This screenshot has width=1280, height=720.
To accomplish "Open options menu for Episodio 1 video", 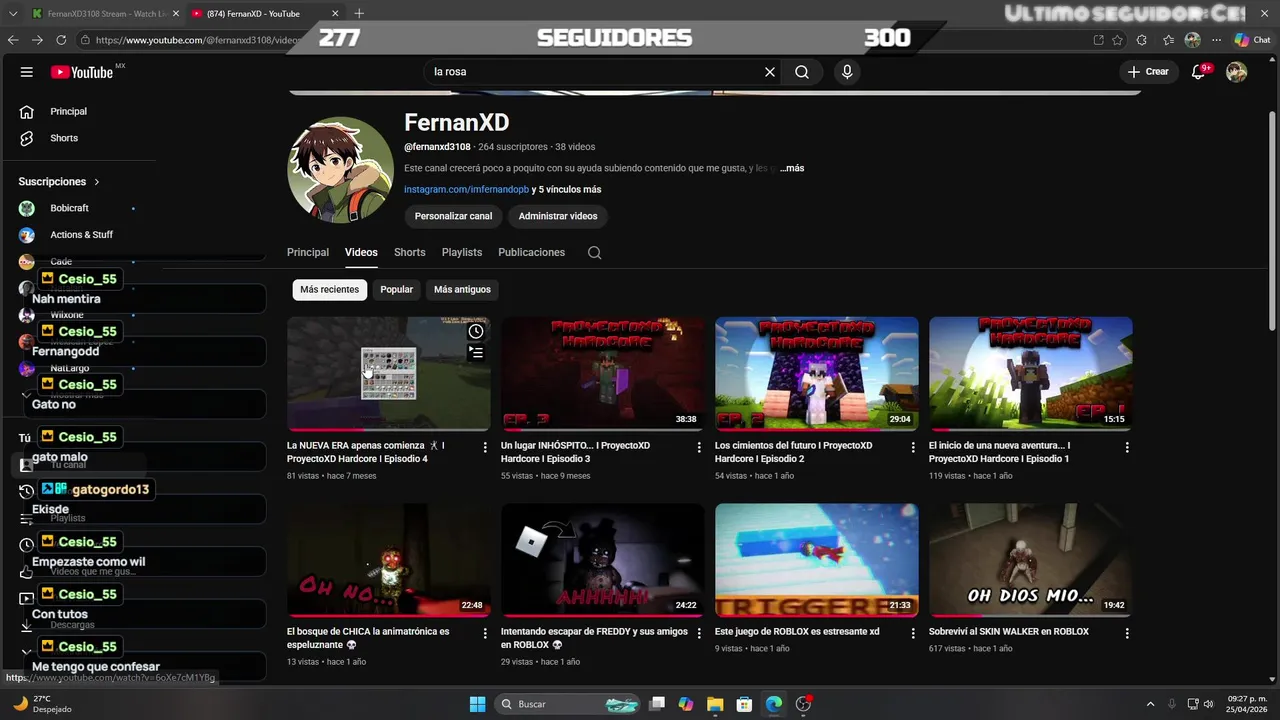I will (1127, 448).
